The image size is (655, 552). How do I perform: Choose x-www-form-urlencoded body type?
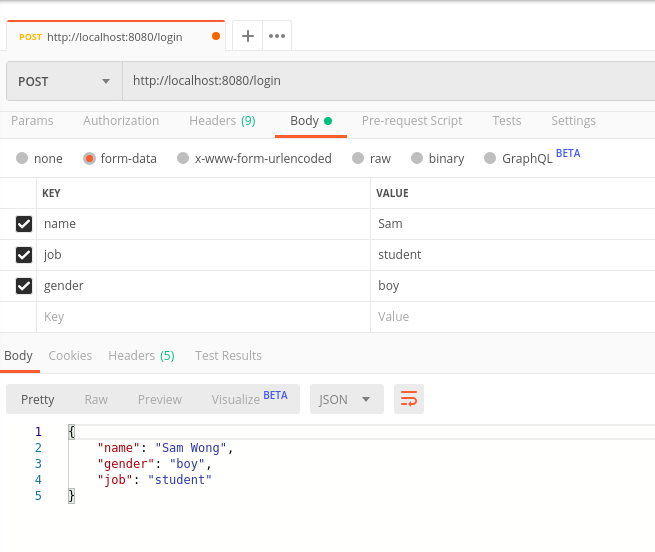coord(183,158)
